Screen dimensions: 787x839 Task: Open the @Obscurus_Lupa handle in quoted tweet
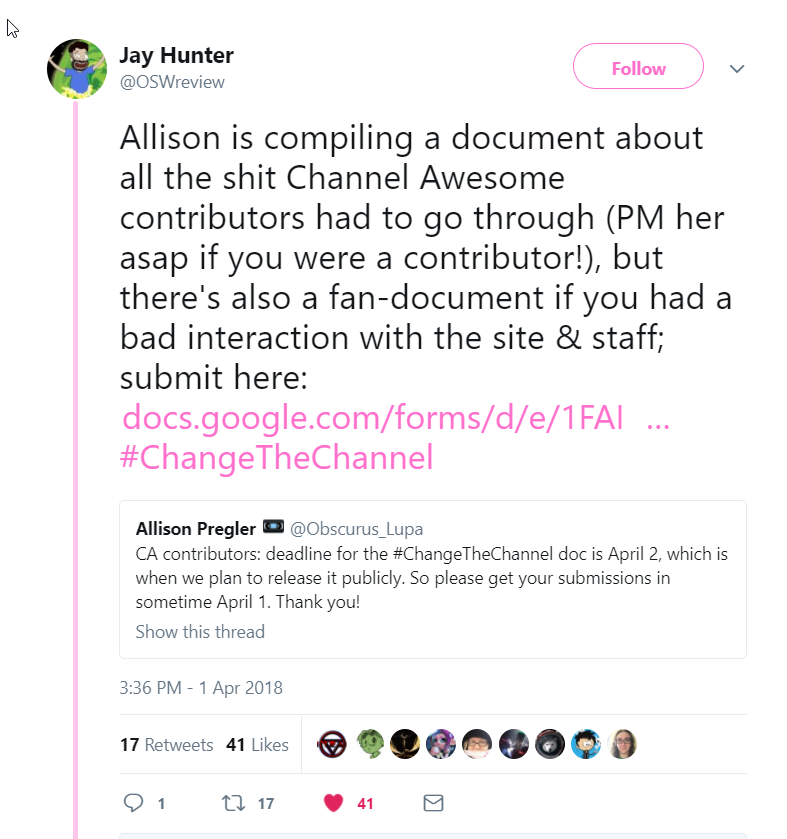(x=356, y=529)
